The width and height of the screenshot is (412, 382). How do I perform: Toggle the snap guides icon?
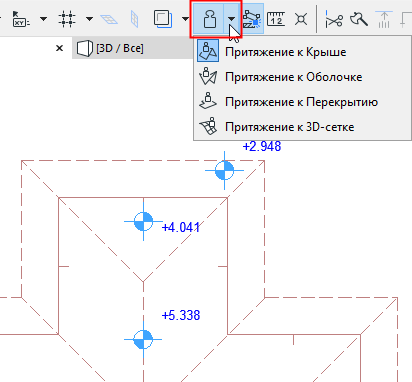[x=253, y=19]
